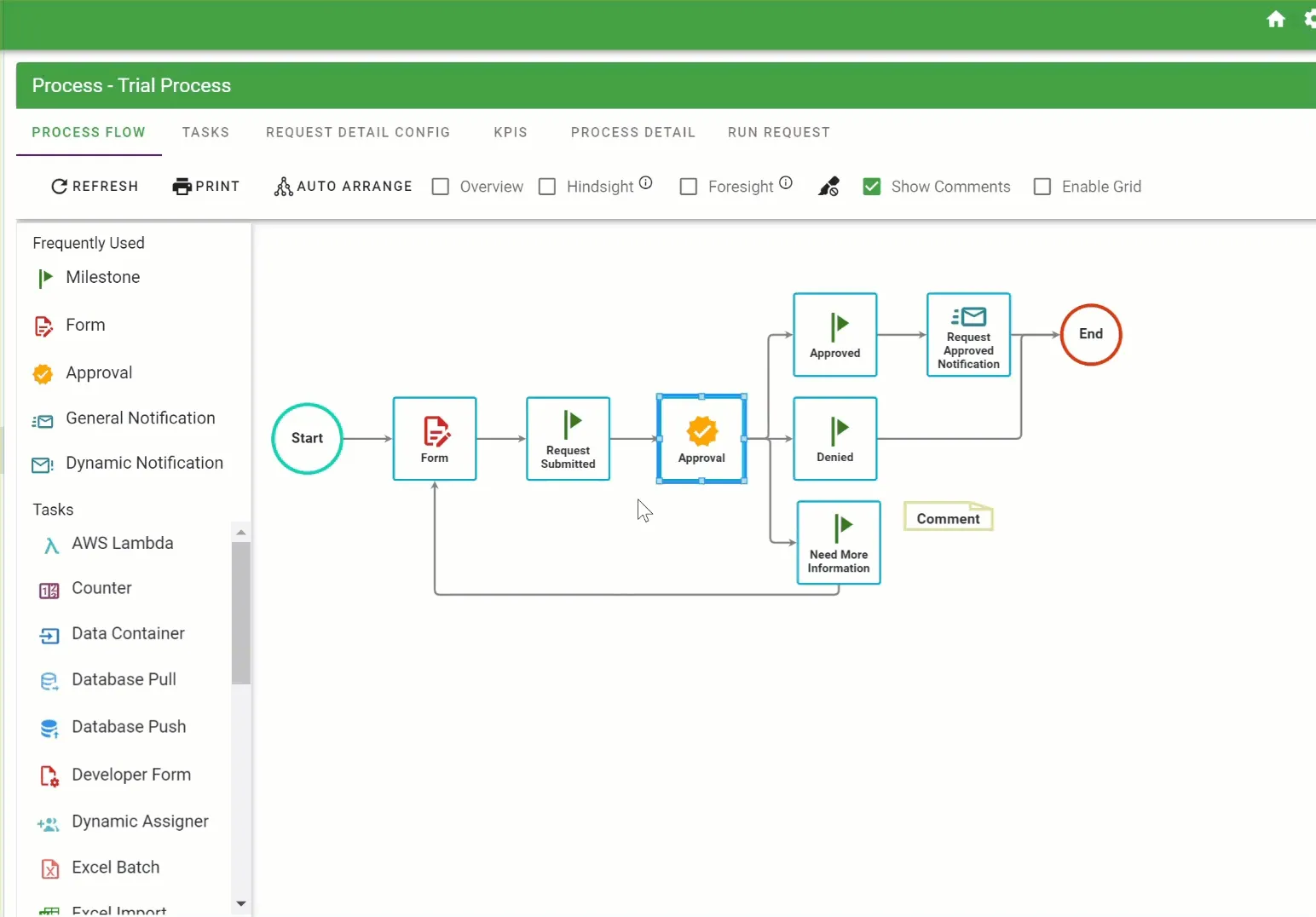Toggle the Foresight checkbox
Viewport: 1316px width, 917px height.
pyautogui.click(x=689, y=187)
